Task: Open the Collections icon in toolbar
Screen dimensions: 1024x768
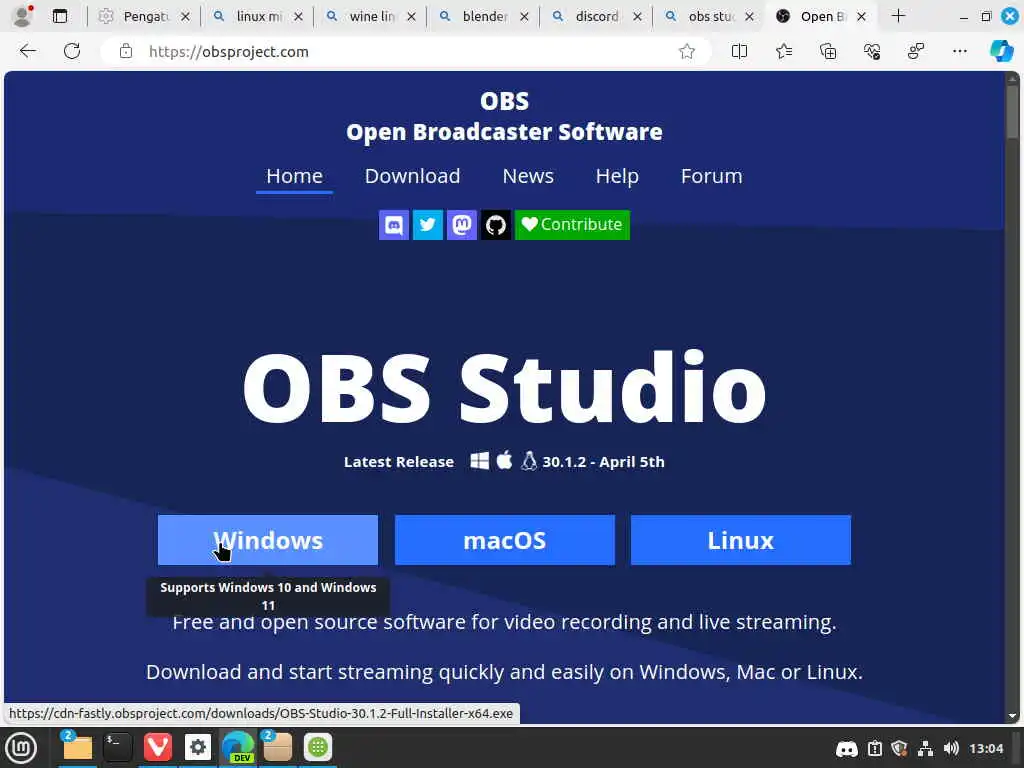Action: coord(827,51)
